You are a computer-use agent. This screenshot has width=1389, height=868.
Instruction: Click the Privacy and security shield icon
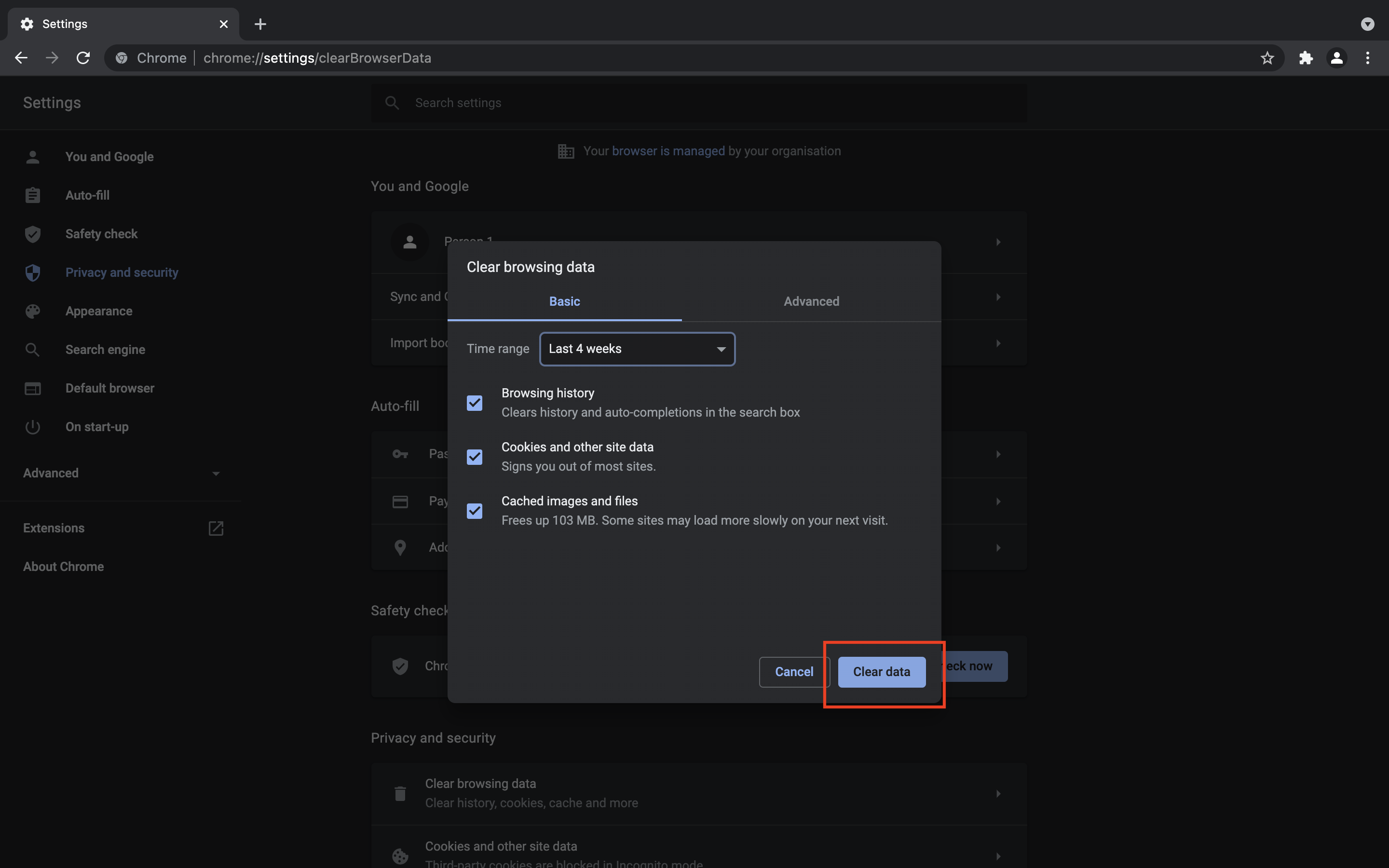click(x=33, y=272)
